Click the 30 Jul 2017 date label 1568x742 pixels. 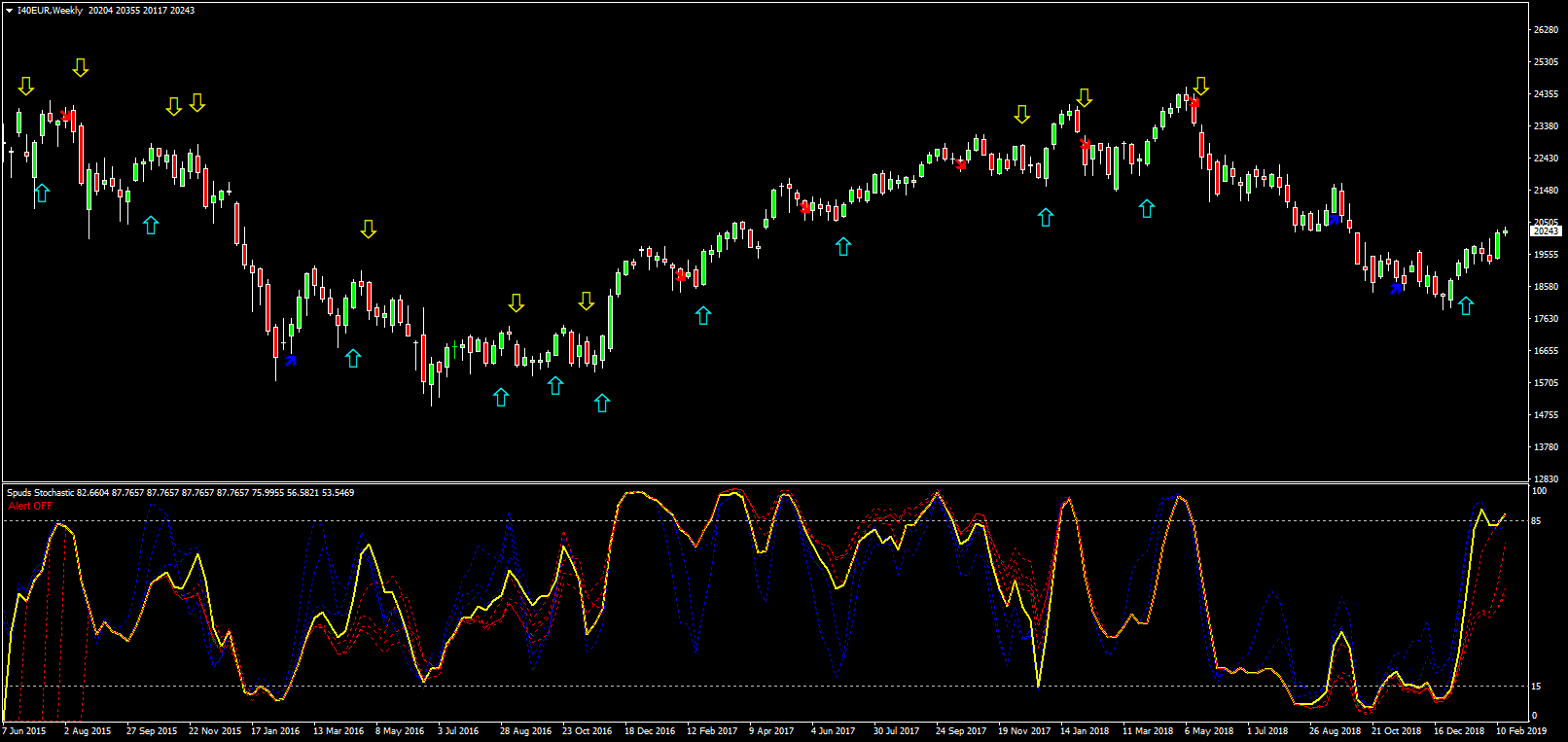click(x=896, y=731)
